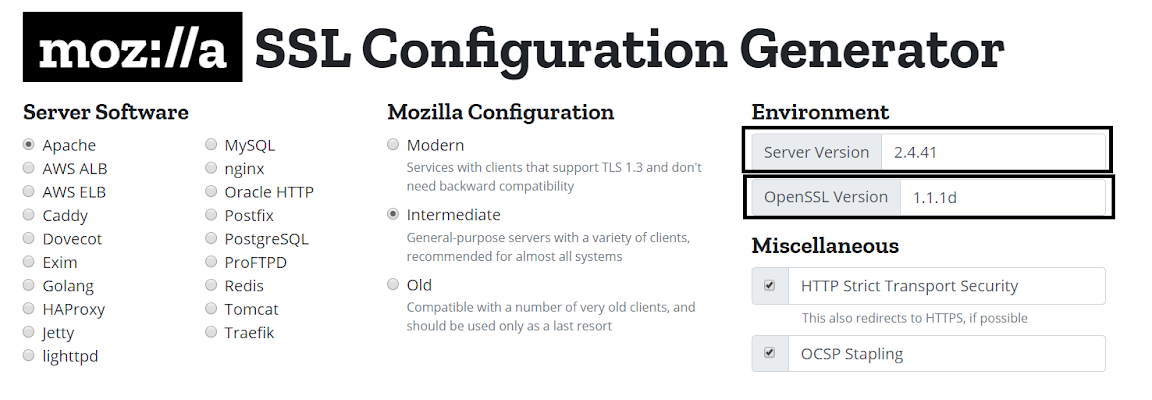Screen dimensions: 1152x400
Task: Choose nginx as server software
Action: (211, 169)
